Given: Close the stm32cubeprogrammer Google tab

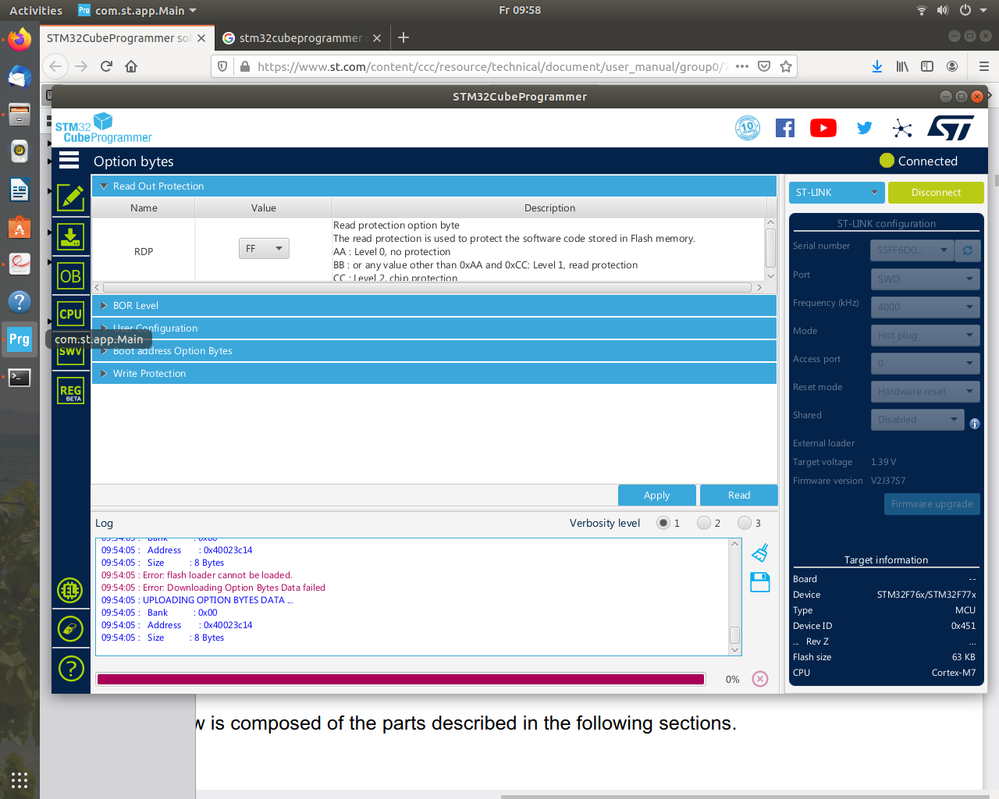Looking at the screenshot, I should click(x=377, y=38).
